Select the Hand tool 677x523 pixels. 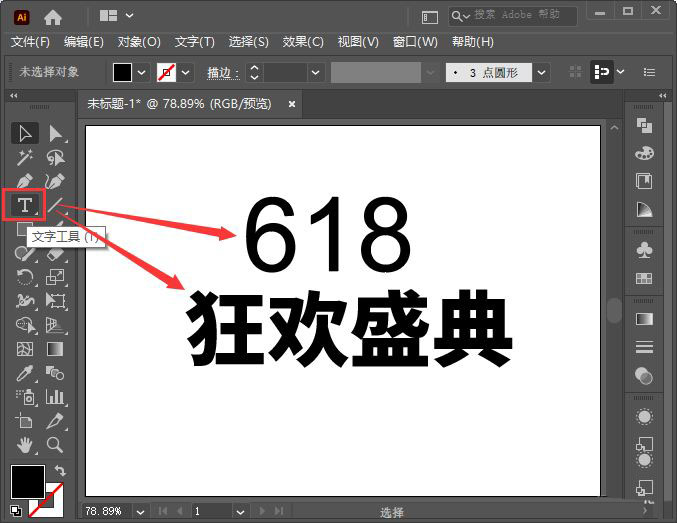(25, 445)
